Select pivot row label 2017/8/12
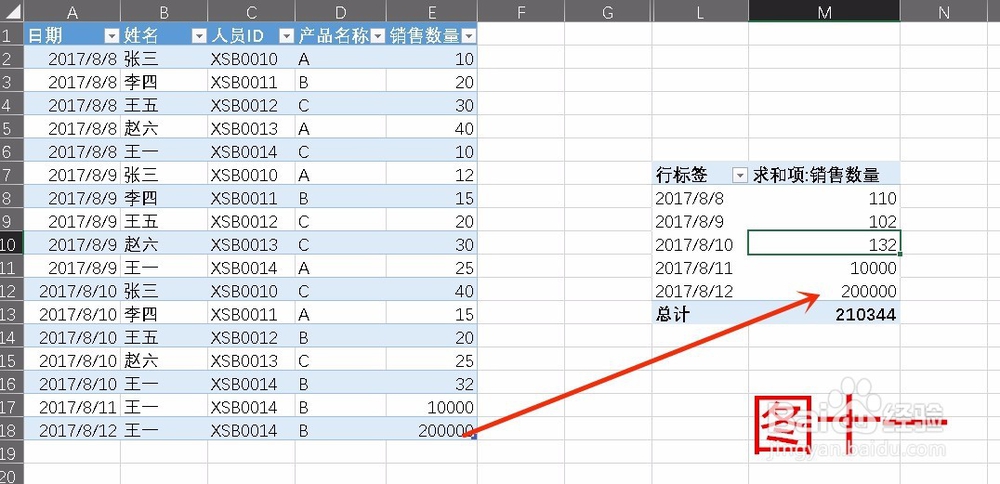The height and width of the screenshot is (484, 1000). [700, 291]
